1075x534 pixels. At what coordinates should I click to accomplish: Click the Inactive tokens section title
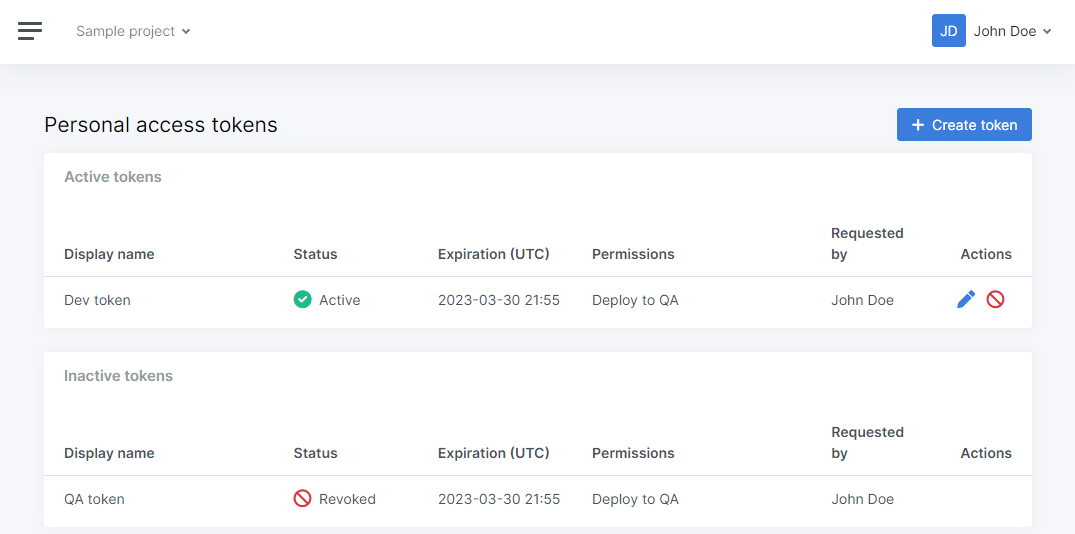[x=118, y=376]
